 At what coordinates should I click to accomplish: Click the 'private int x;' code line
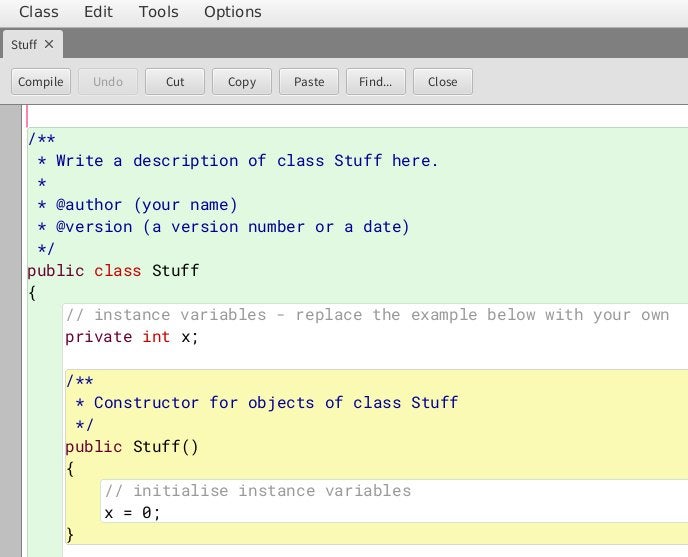point(132,337)
